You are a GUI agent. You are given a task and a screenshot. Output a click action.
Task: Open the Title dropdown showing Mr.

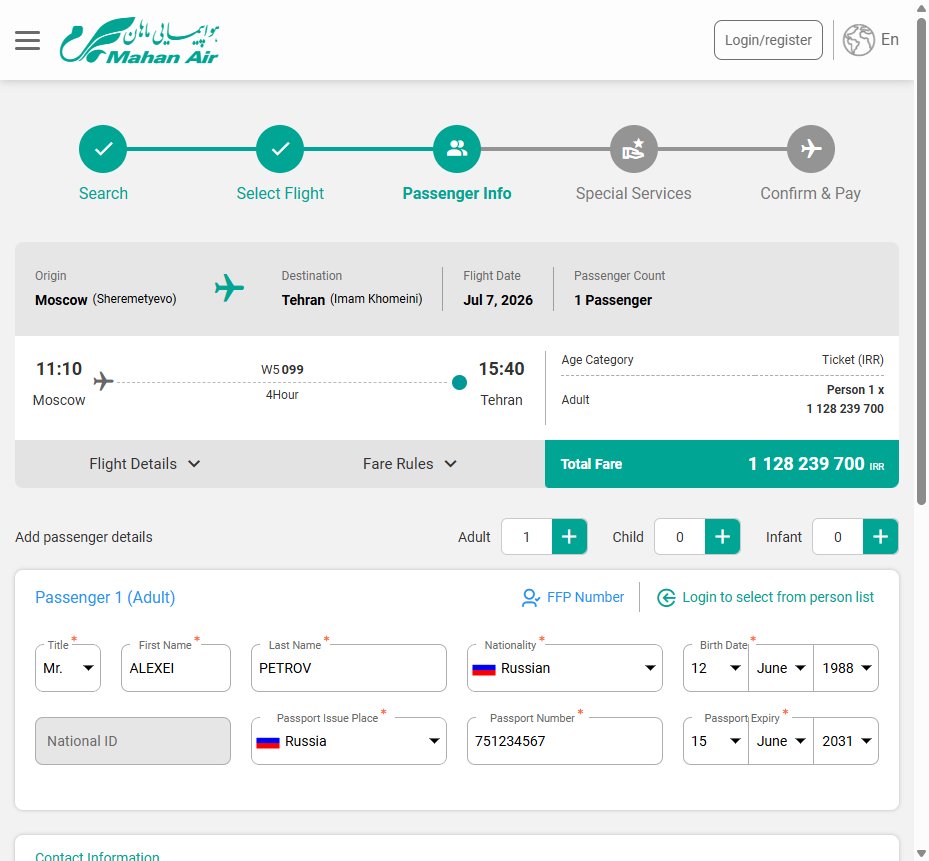[68, 668]
